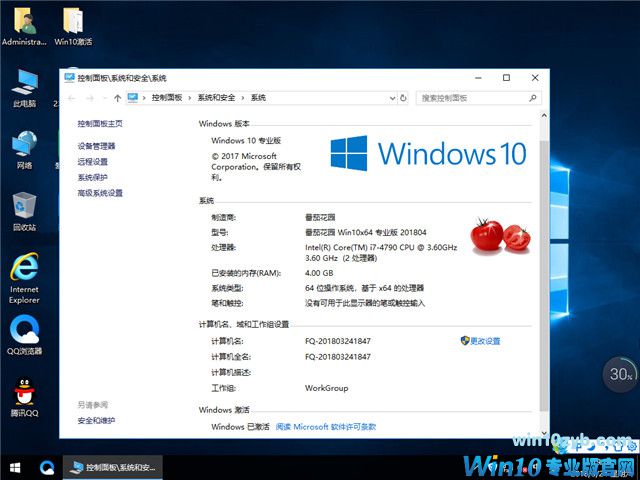The image size is (640, 480).
Task: Click scrollbar down arrow
Action: coord(544,433)
